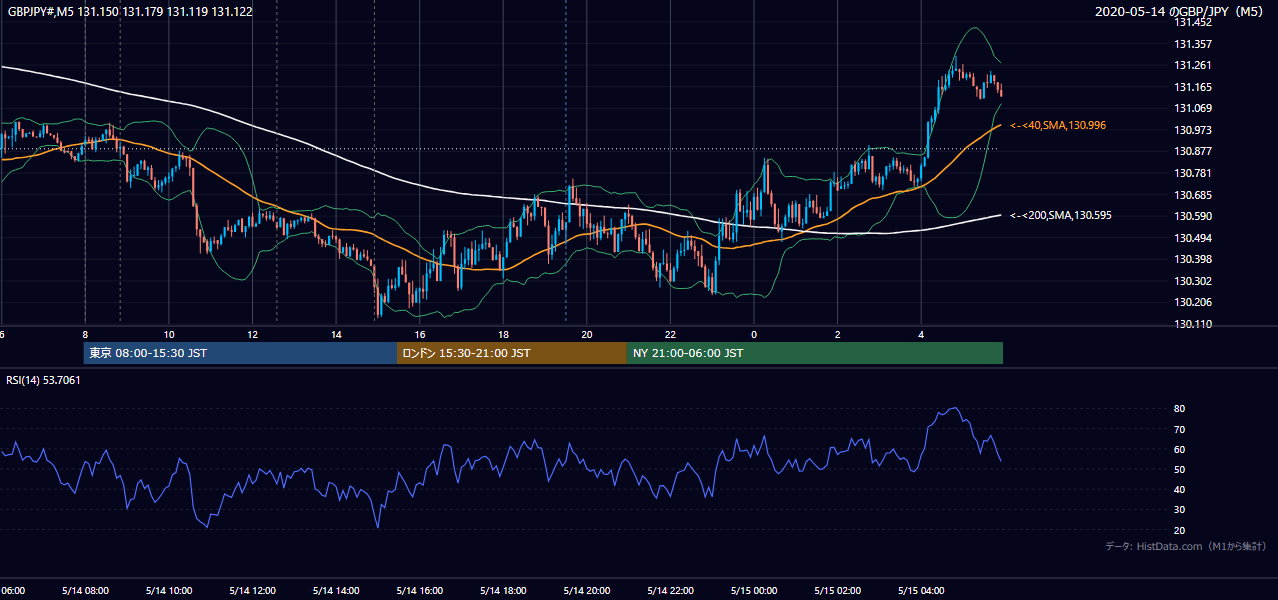Click hour label 18 under the price chart
This screenshot has width=1278, height=600.
tap(504, 334)
